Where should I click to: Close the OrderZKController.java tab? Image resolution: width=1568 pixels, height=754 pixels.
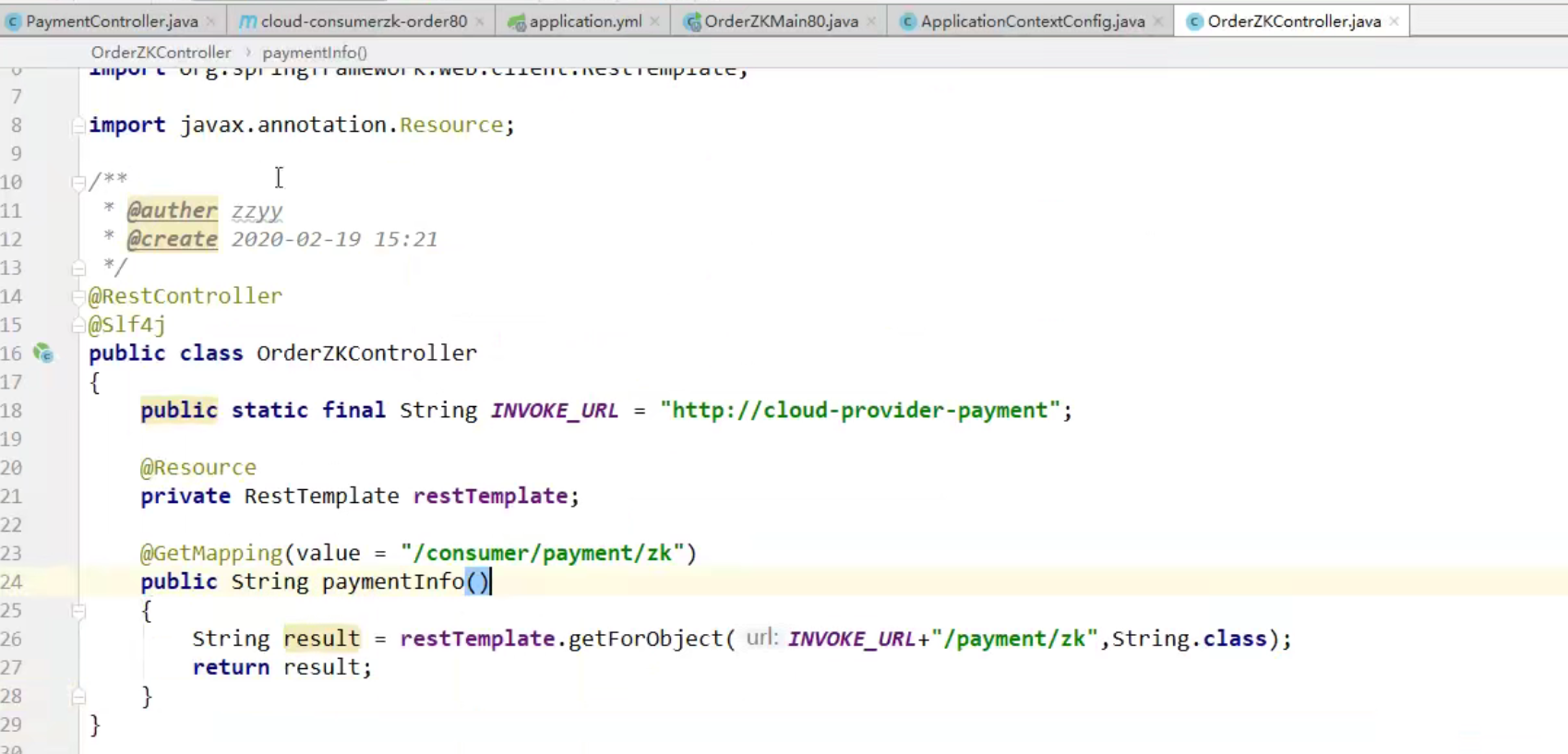1394,21
